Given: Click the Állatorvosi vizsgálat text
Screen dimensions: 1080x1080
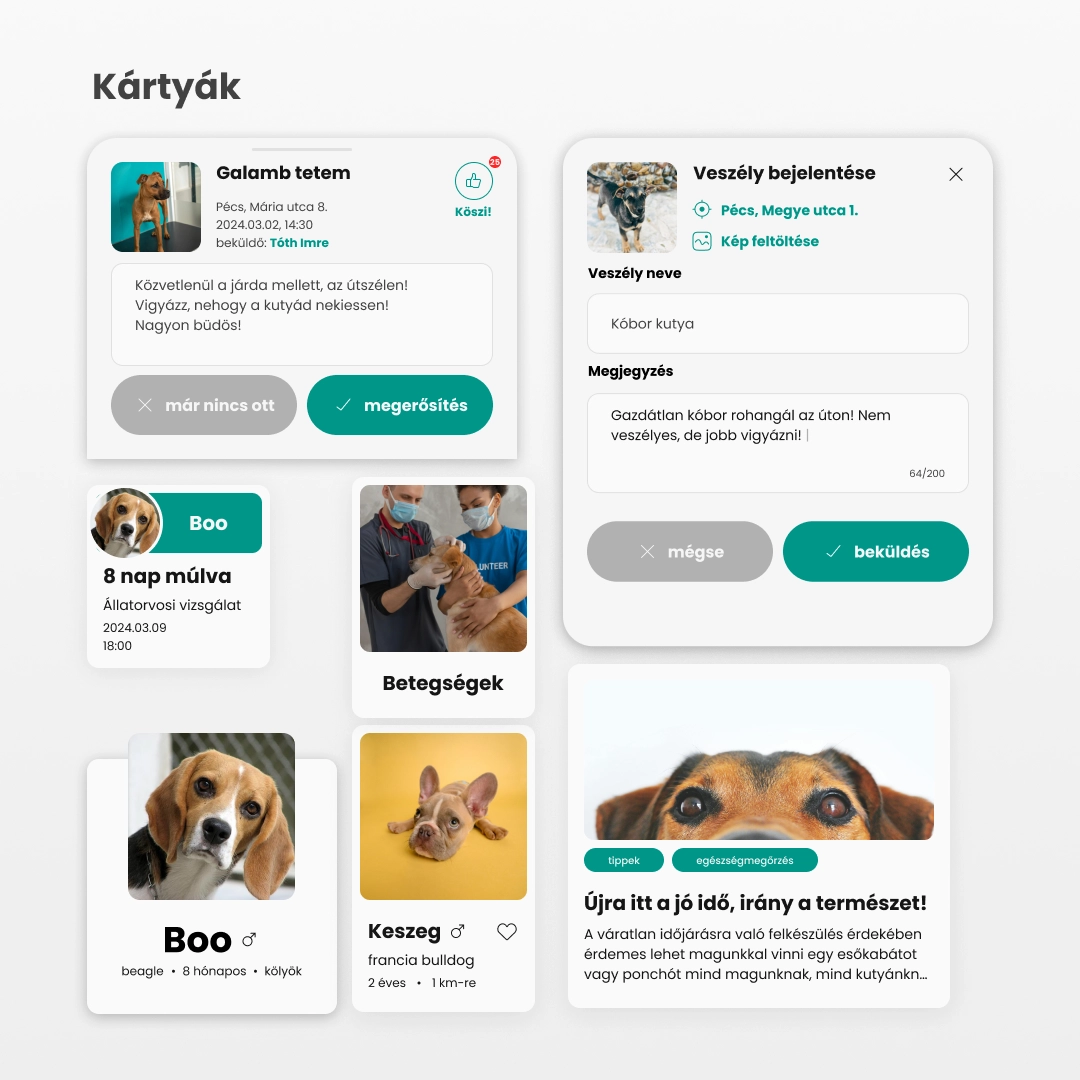Looking at the screenshot, I should [172, 605].
